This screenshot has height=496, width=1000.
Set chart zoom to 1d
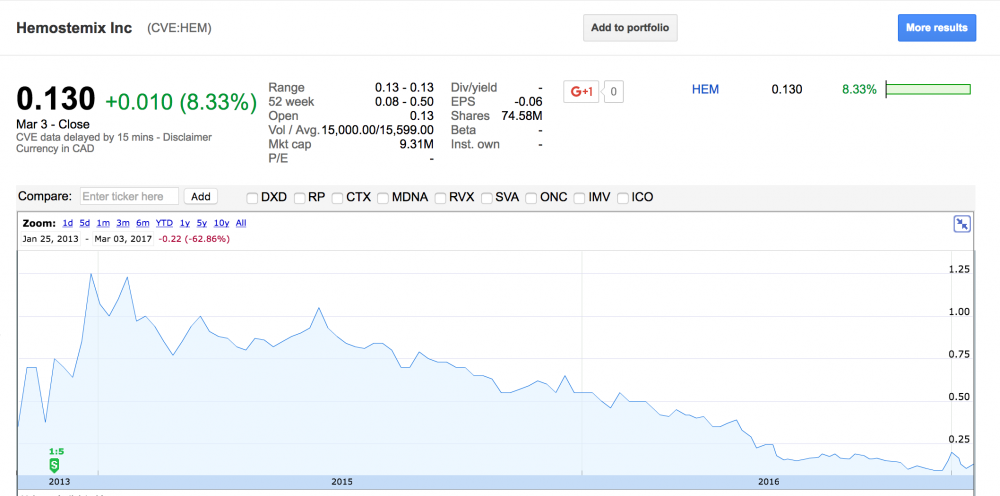point(67,223)
